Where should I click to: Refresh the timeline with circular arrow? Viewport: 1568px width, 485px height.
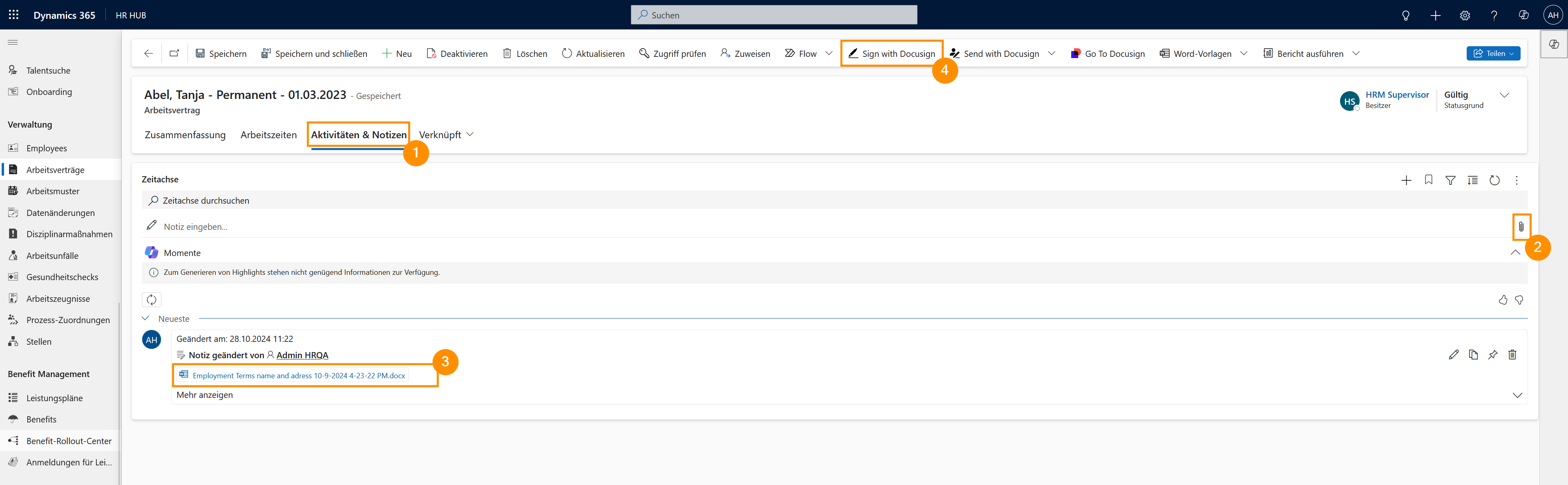click(x=1494, y=180)
